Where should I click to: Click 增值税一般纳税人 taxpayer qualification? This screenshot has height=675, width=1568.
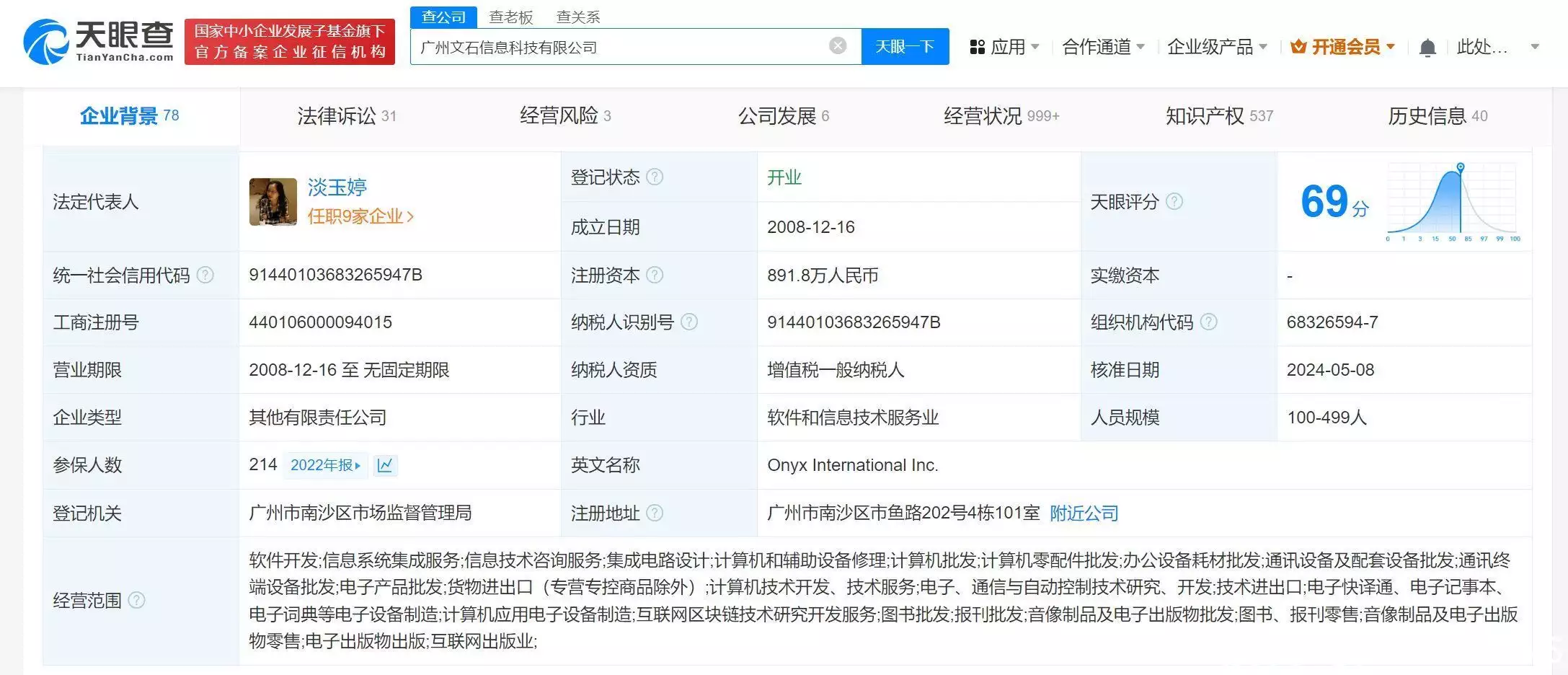tap(836, 370)
